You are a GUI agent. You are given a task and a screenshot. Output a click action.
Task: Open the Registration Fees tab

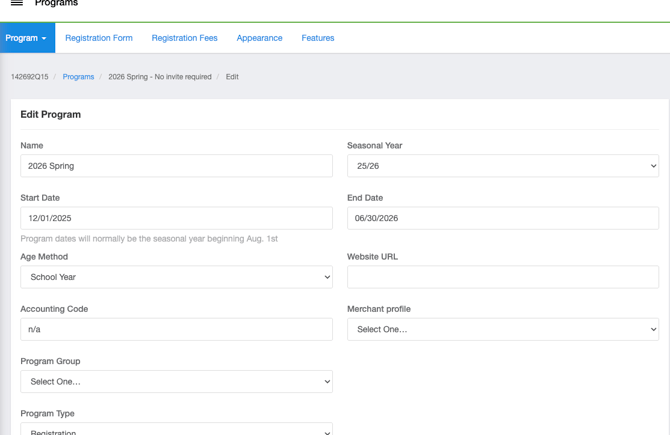[x=184, y=38]
